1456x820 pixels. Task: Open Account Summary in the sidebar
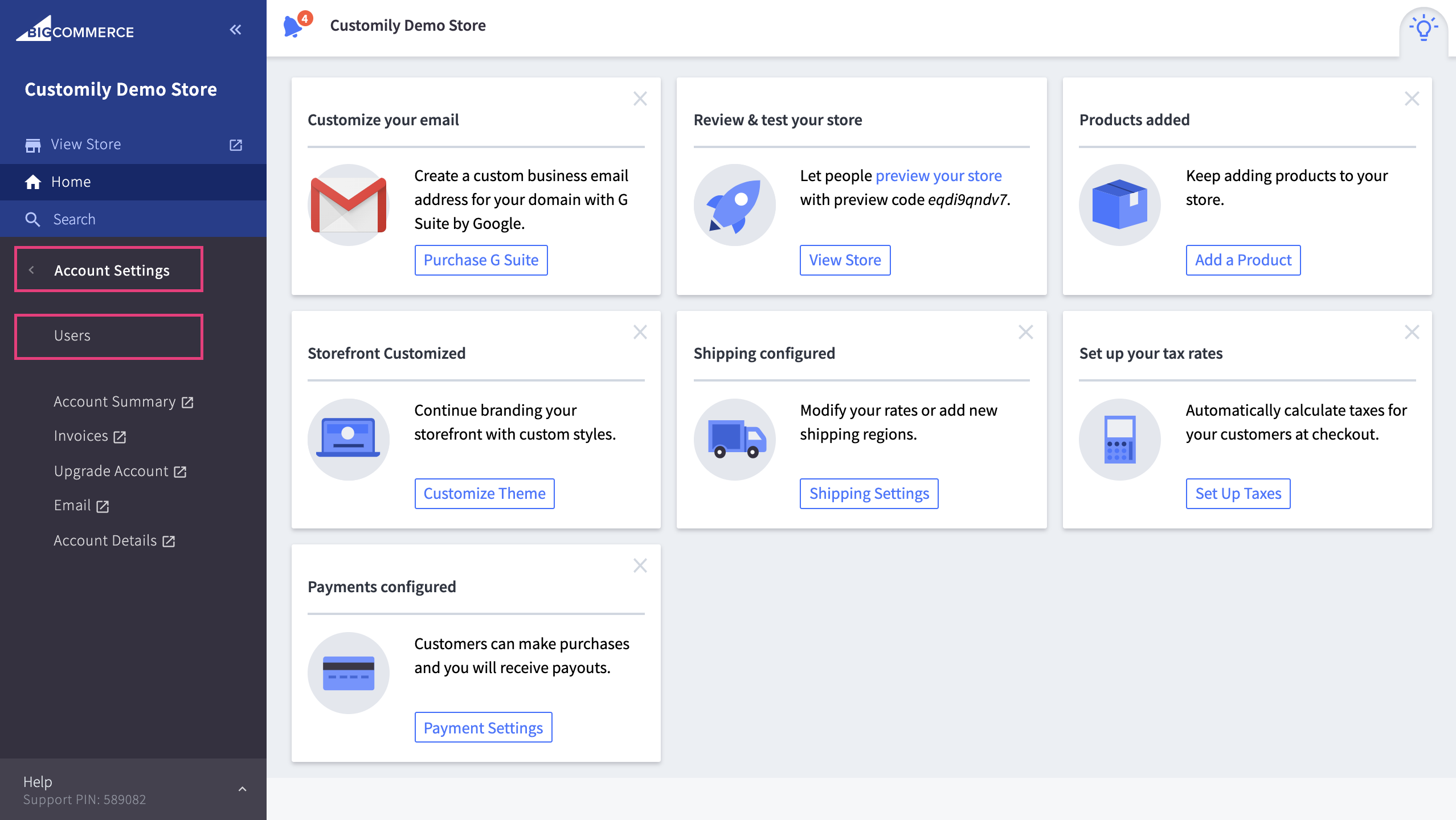click(x=114, y=402)
